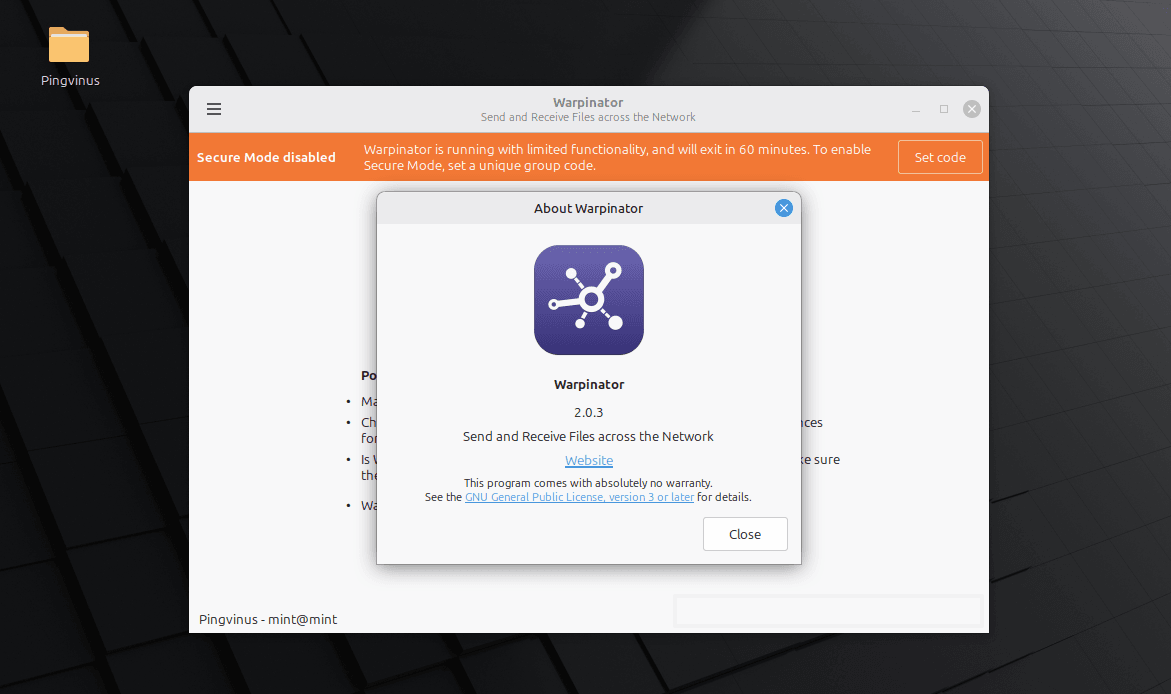
Task: Minimize the Warpinator window
Action: tap(914, 109)
